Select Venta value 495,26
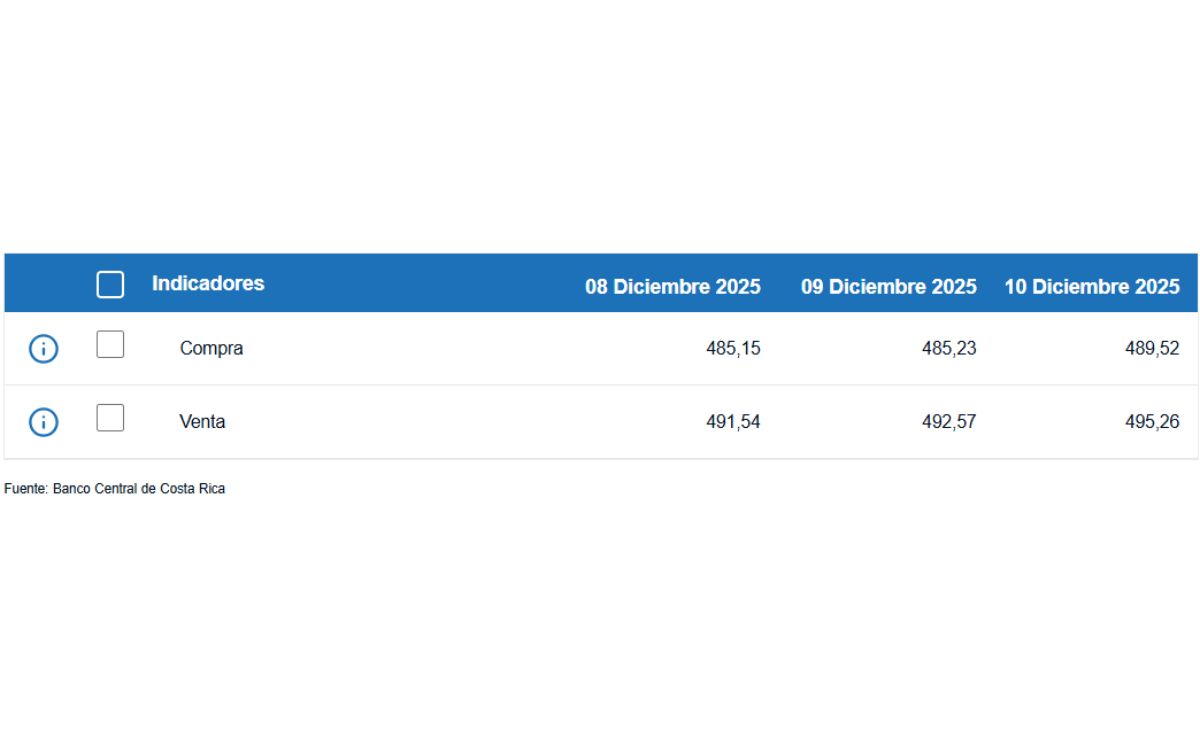Viewport: 1200px width, 747px height. coord(1152,422)
